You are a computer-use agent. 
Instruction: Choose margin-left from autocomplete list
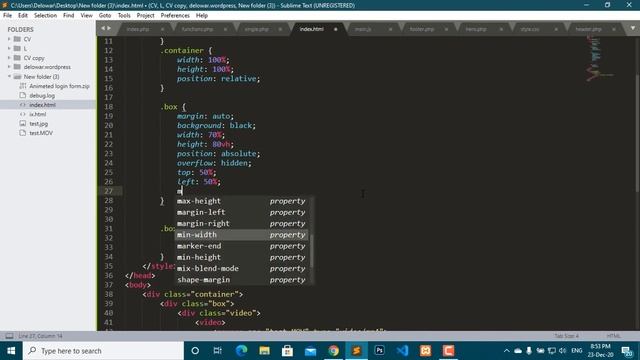point(242,212)
